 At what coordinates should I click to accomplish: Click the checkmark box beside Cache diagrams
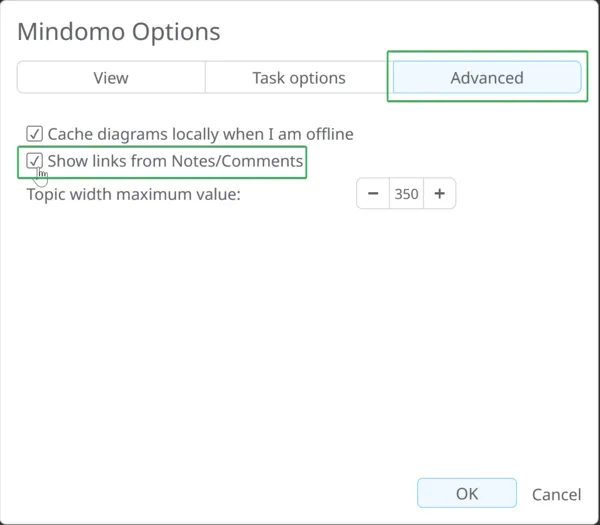coord(34,134)
